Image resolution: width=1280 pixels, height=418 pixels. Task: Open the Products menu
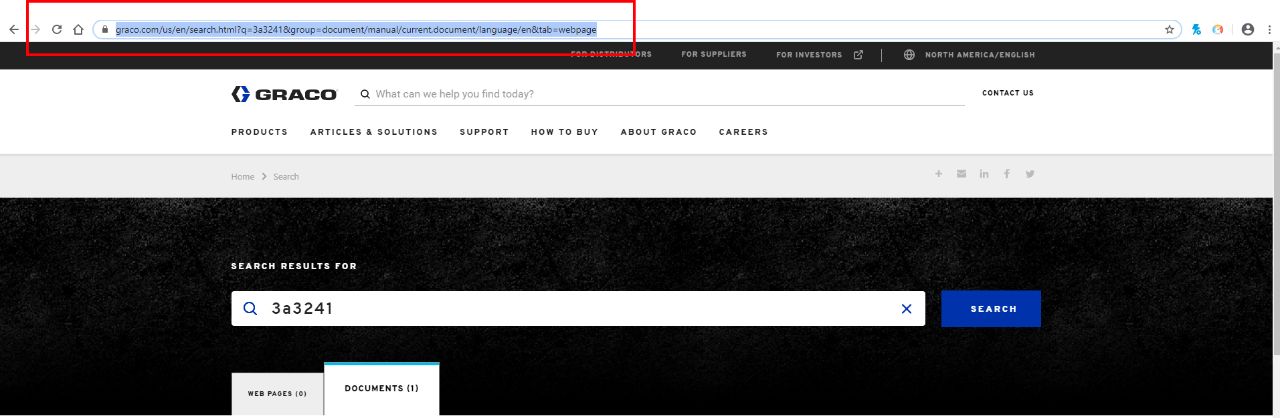coord(259,132)
